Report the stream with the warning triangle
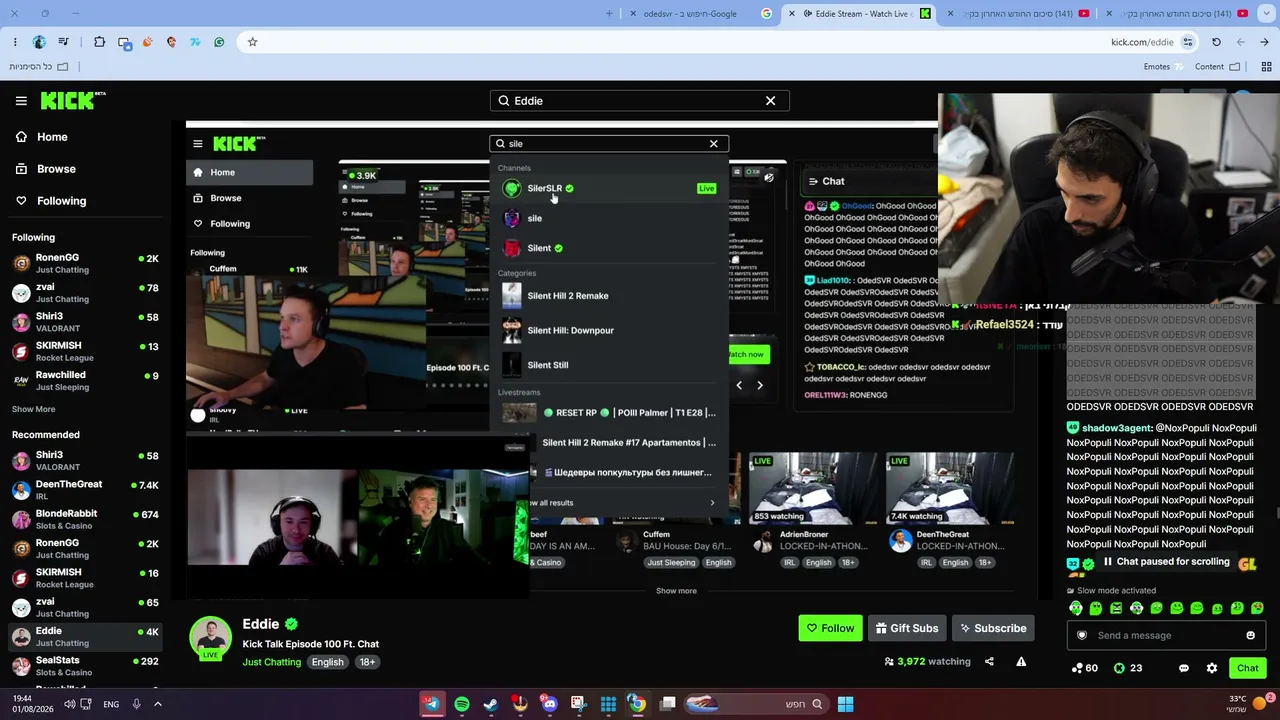The width and height of the screenshot is (1280, 720). tap(1021, 661)
